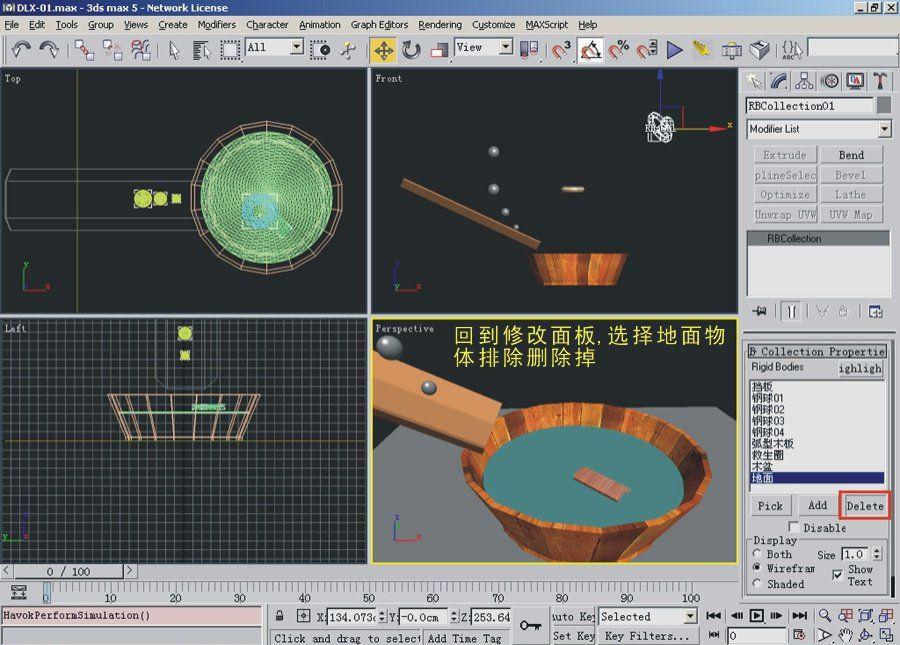Expand the Modifier List dropdown
The height and width of the screenshot is (645, 900).
884,129
